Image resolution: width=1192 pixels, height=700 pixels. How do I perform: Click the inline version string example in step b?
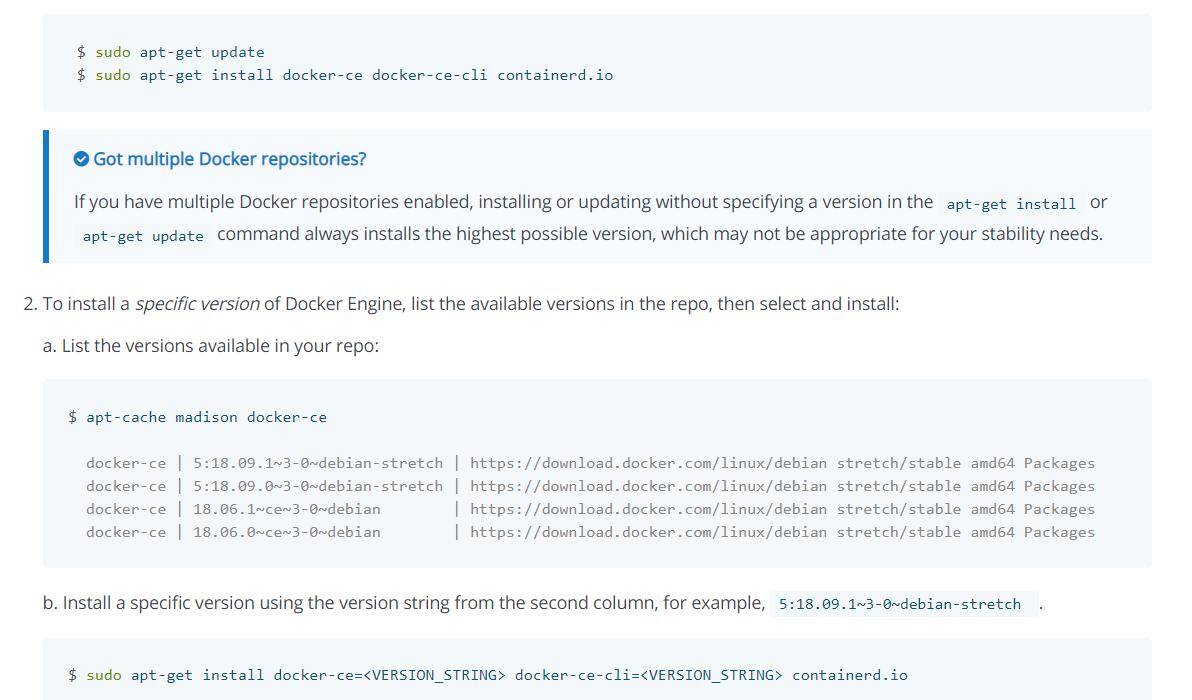[x=899, y=604]
